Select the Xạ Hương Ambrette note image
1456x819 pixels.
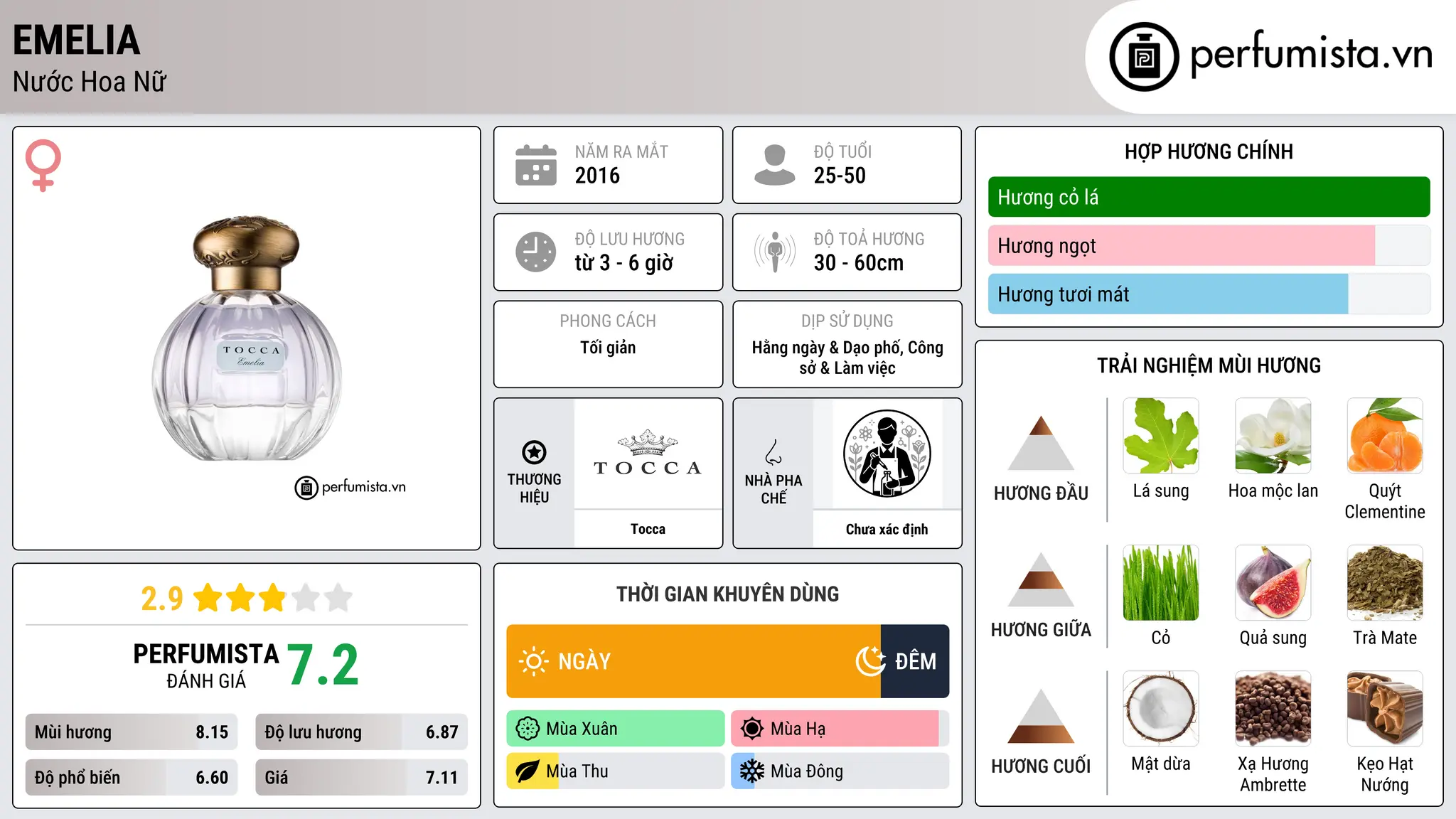coord(1273,709)
